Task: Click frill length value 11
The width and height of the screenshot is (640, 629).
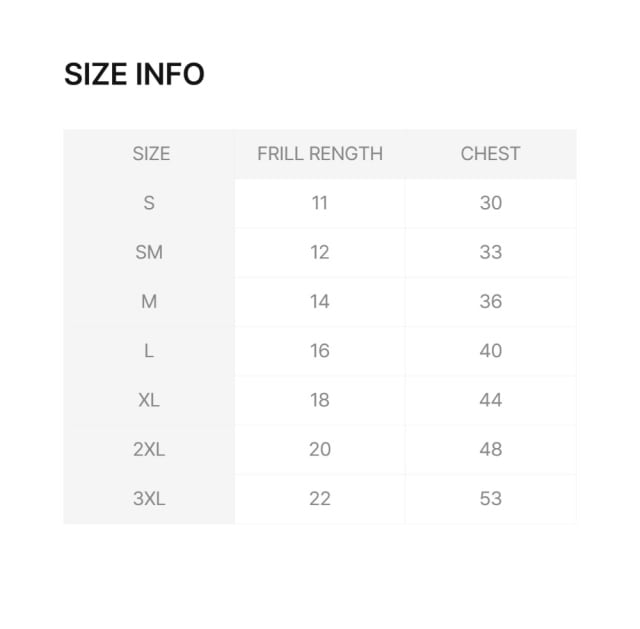Action: click(320, 203)
